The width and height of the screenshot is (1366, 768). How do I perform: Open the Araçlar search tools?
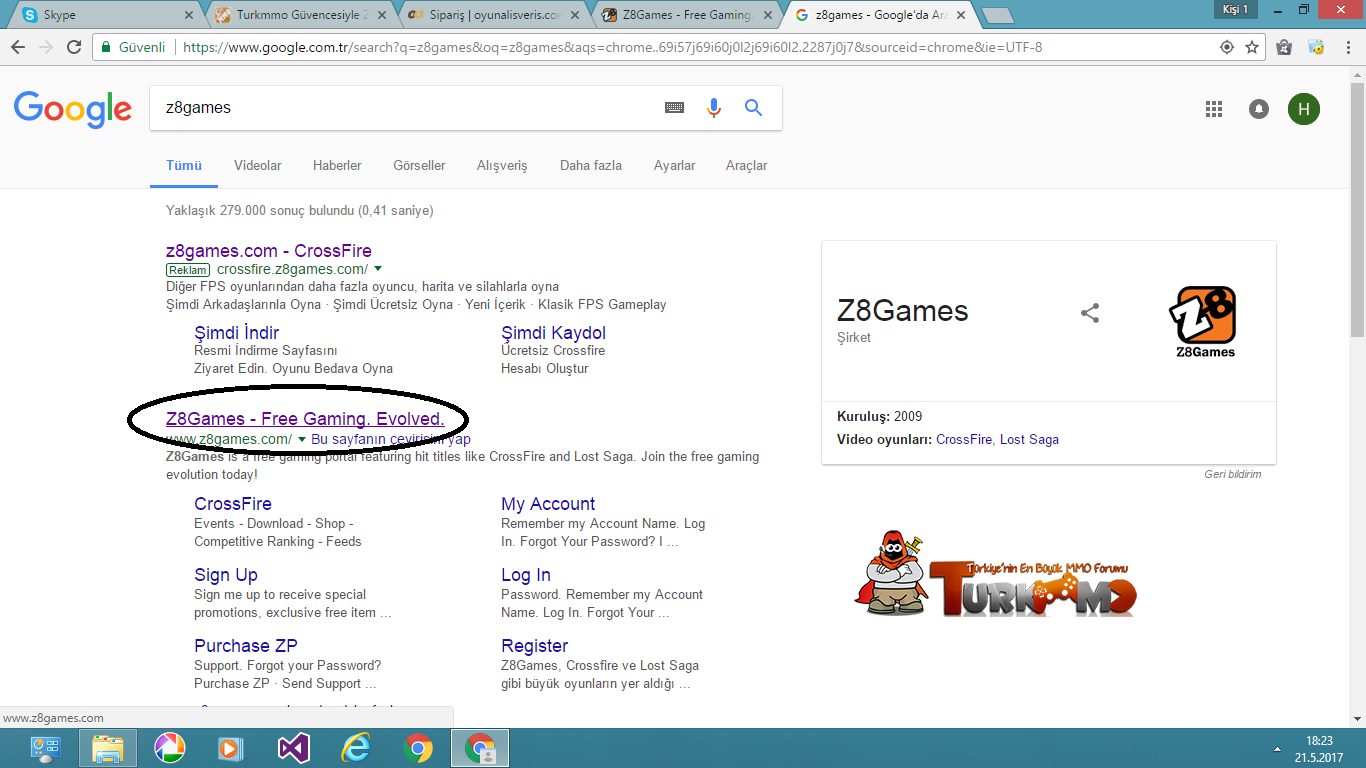tap(747, 165)
